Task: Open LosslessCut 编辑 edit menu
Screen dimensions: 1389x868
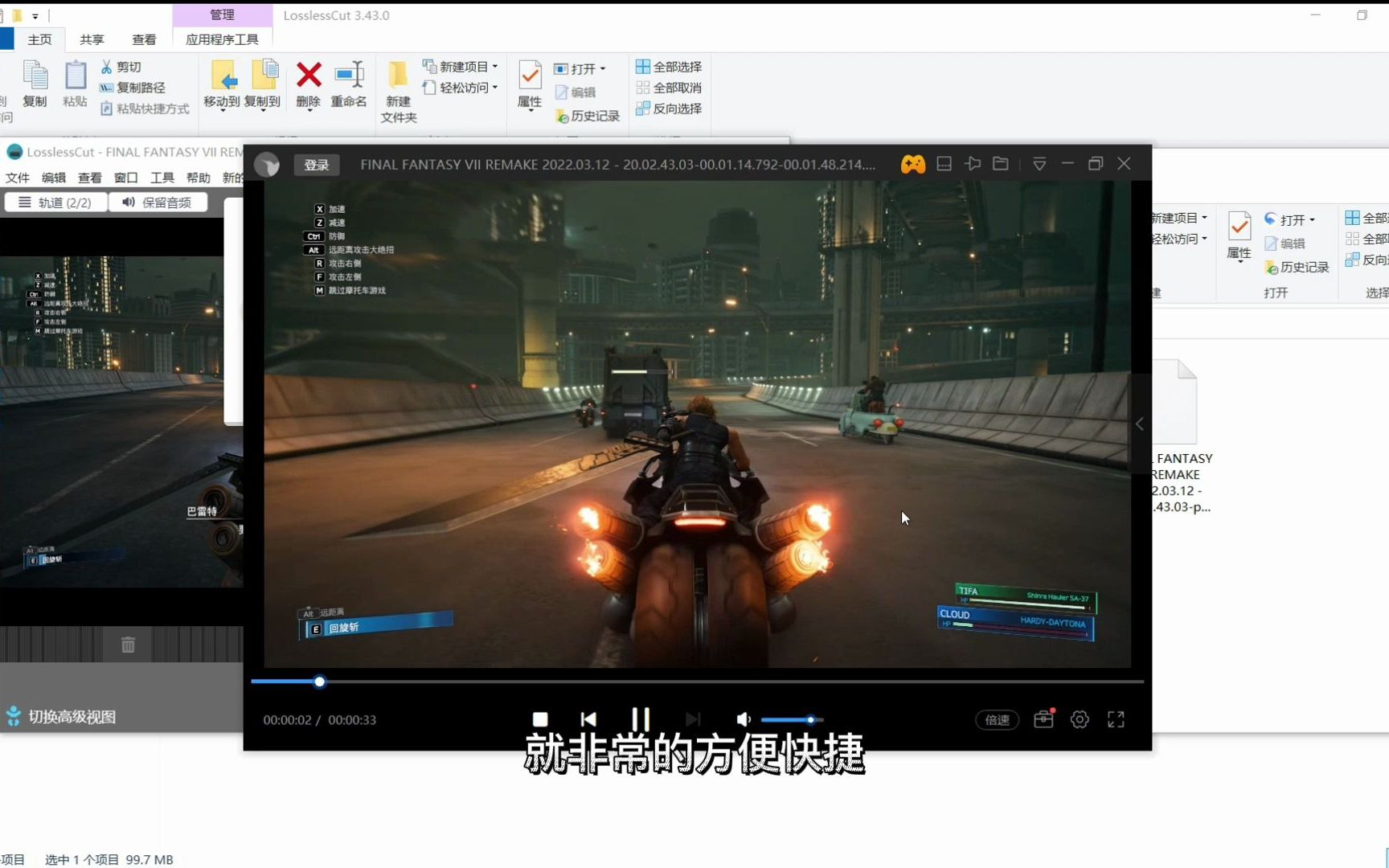Action: point(53,178)
